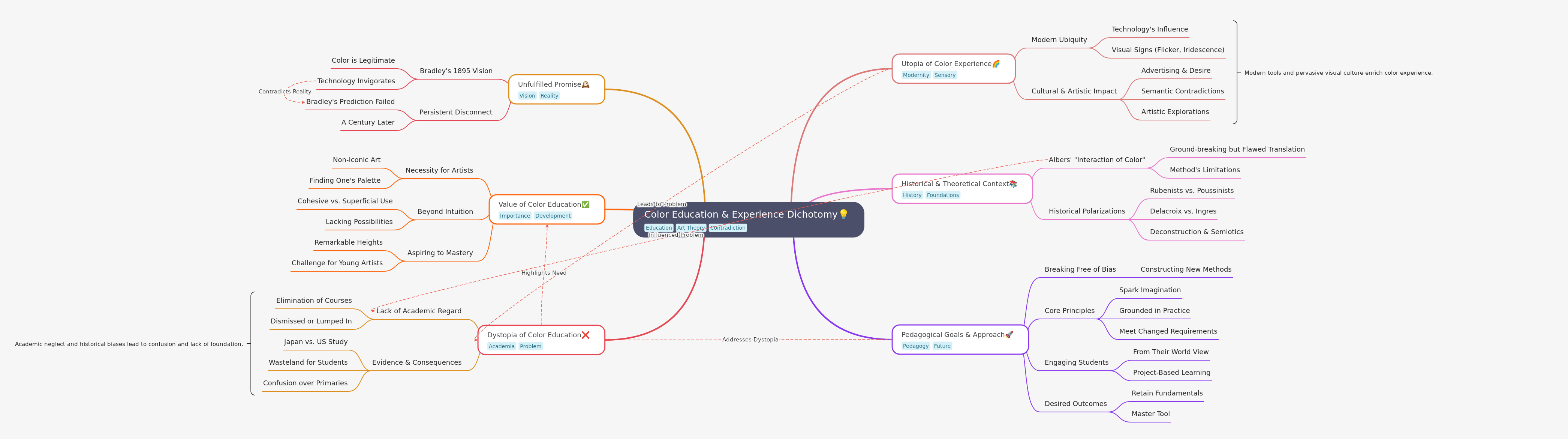Click the rocket icon on Pedagogical Goals node
The height and width of the screenshot is (439, 1568).
click(1009, 335)
